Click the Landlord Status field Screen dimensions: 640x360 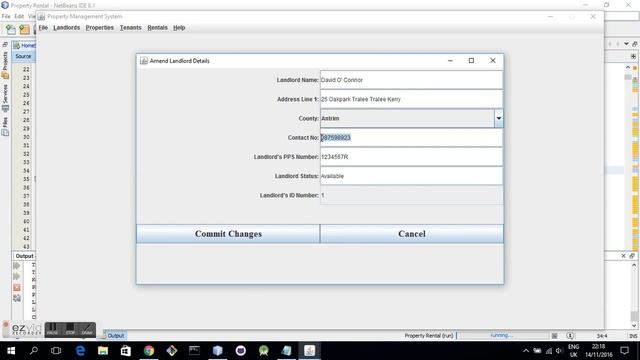click(411, 176)
